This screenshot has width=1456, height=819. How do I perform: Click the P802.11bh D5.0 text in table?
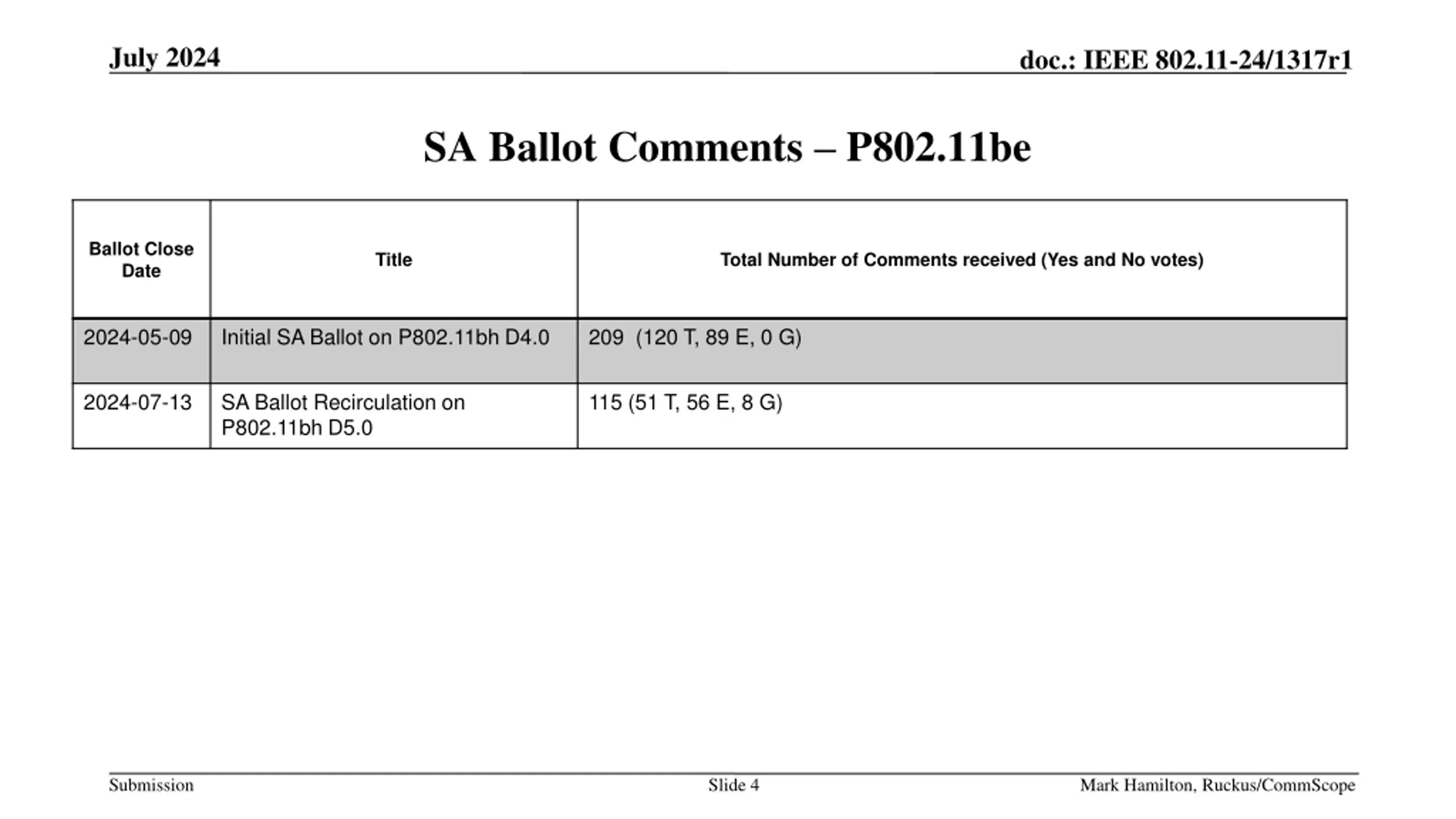297,428
